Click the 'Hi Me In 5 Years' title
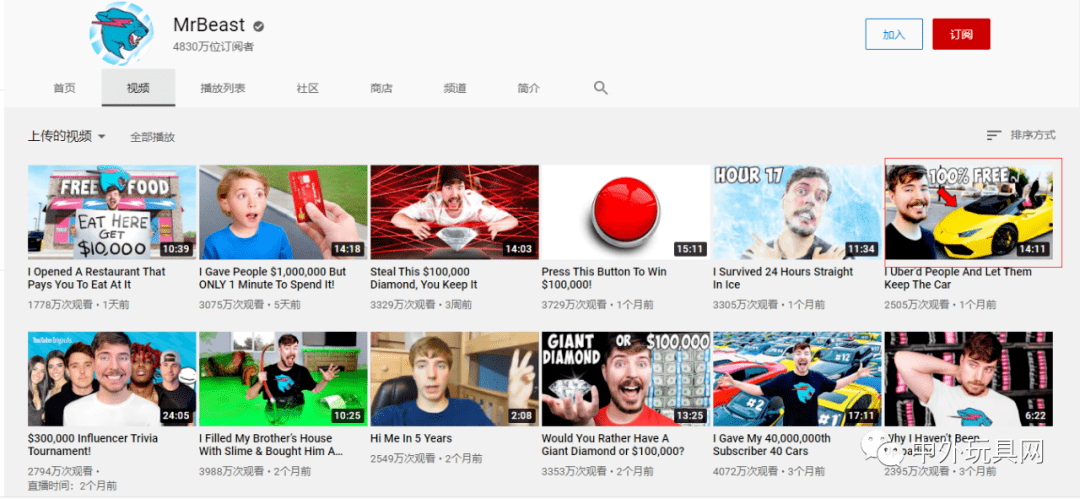The height and width of the screenshot is (499, 1080). click(411, 438)
